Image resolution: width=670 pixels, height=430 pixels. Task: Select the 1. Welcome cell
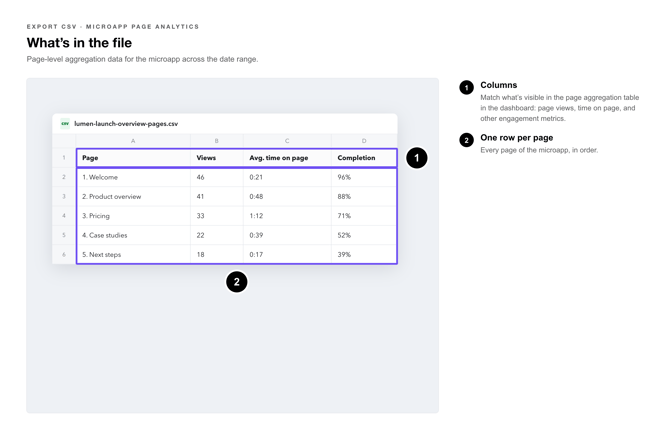pyautogui.click(x=133, y=177)
